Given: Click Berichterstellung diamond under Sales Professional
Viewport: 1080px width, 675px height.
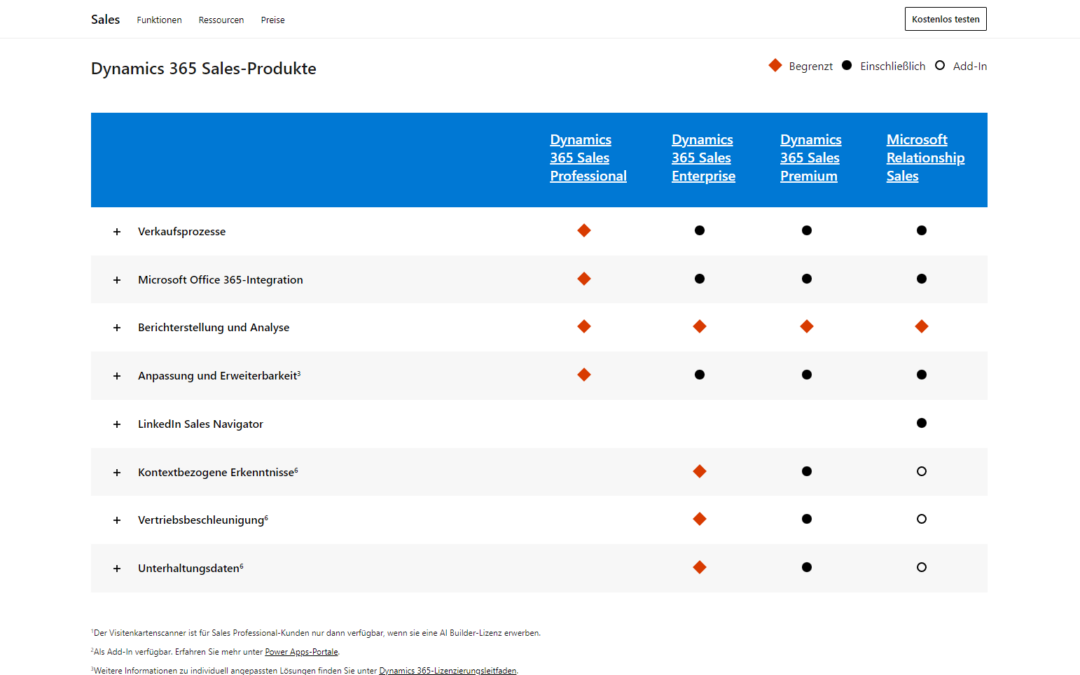Looking at the screenshot, I should [584, 326].
